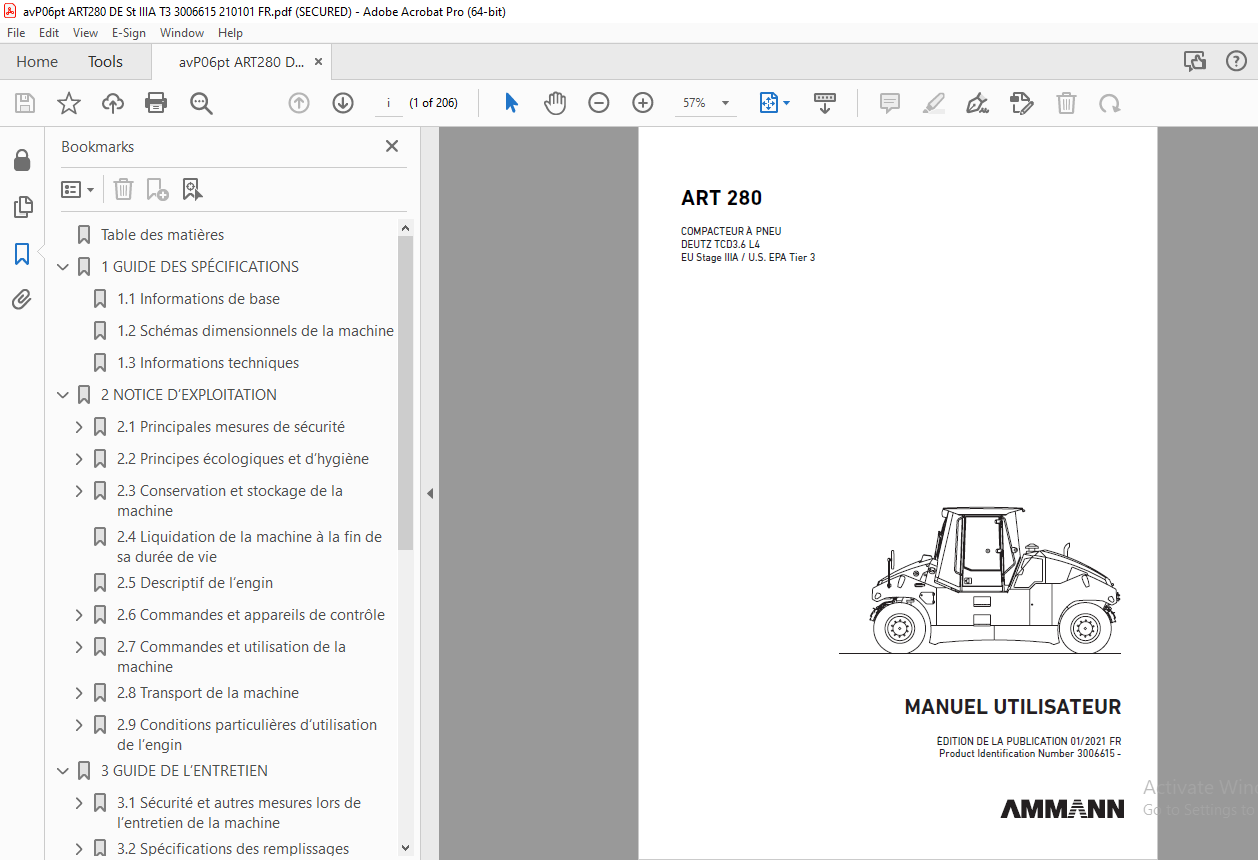
Task: Click the Delete trash icon in main toolbar
Action: [x=1067, y=103]
